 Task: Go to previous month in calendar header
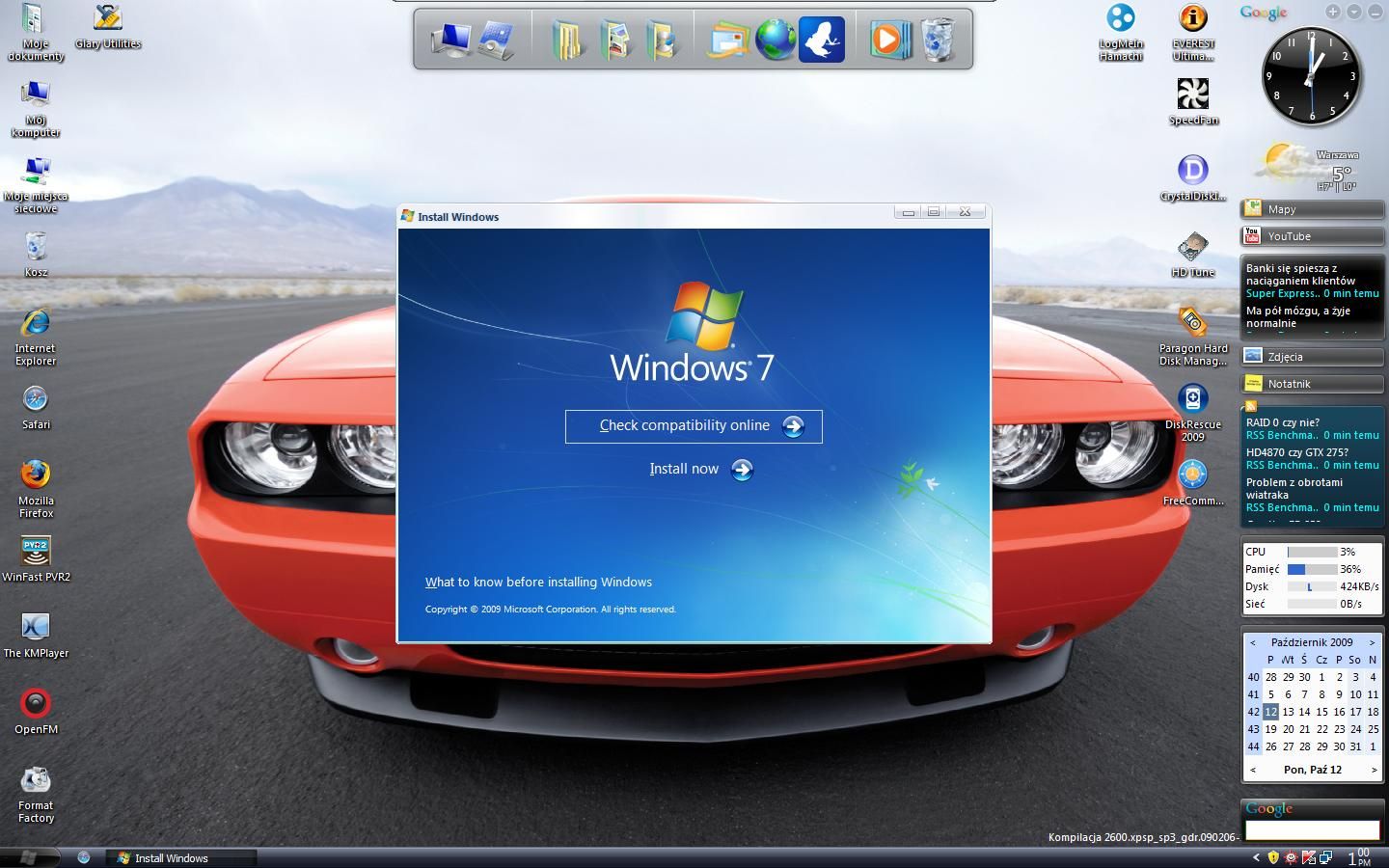pyautogui.click(x=1252, y=642)
